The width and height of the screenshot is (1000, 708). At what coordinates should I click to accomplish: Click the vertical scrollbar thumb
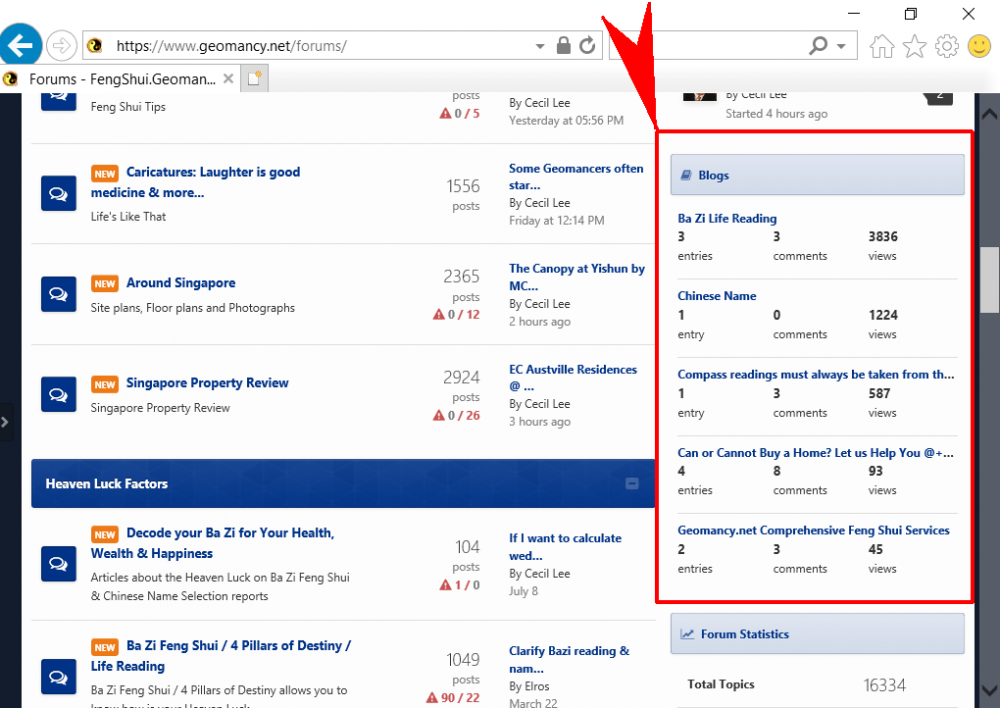pyautogui.click(x=989, y=280)
